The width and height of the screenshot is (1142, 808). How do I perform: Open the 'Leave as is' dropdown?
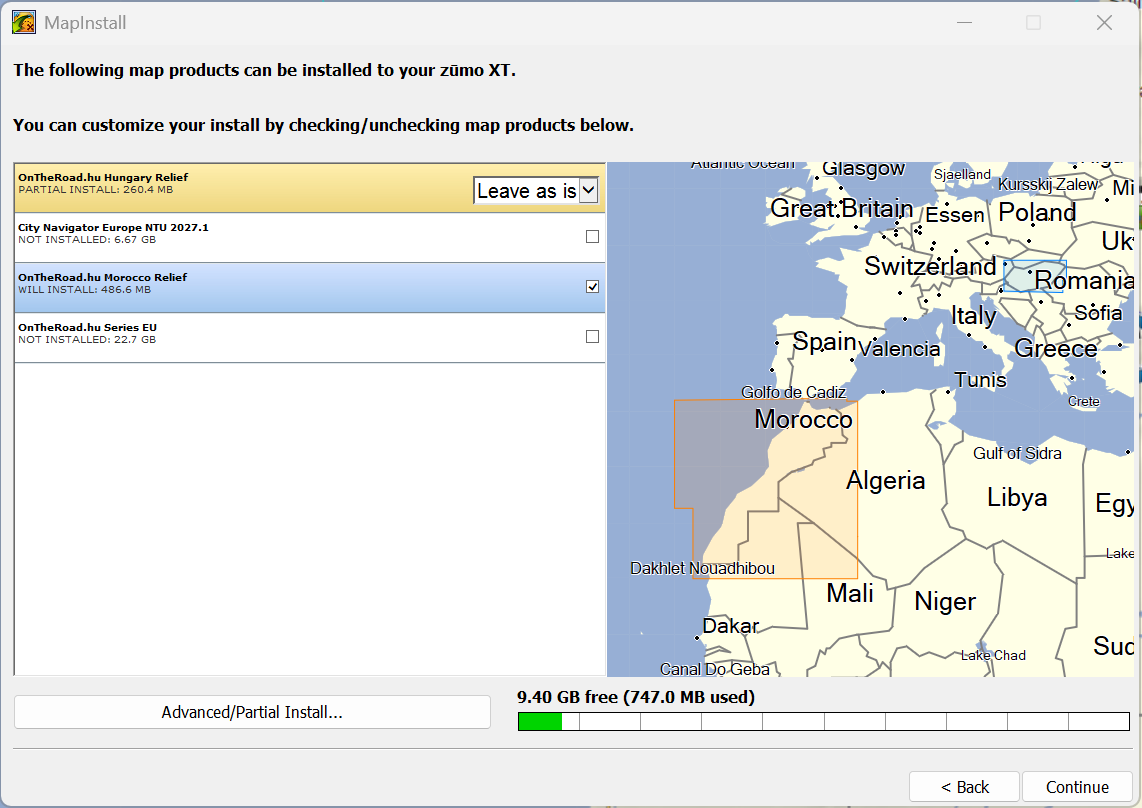[x=535, y=191]
